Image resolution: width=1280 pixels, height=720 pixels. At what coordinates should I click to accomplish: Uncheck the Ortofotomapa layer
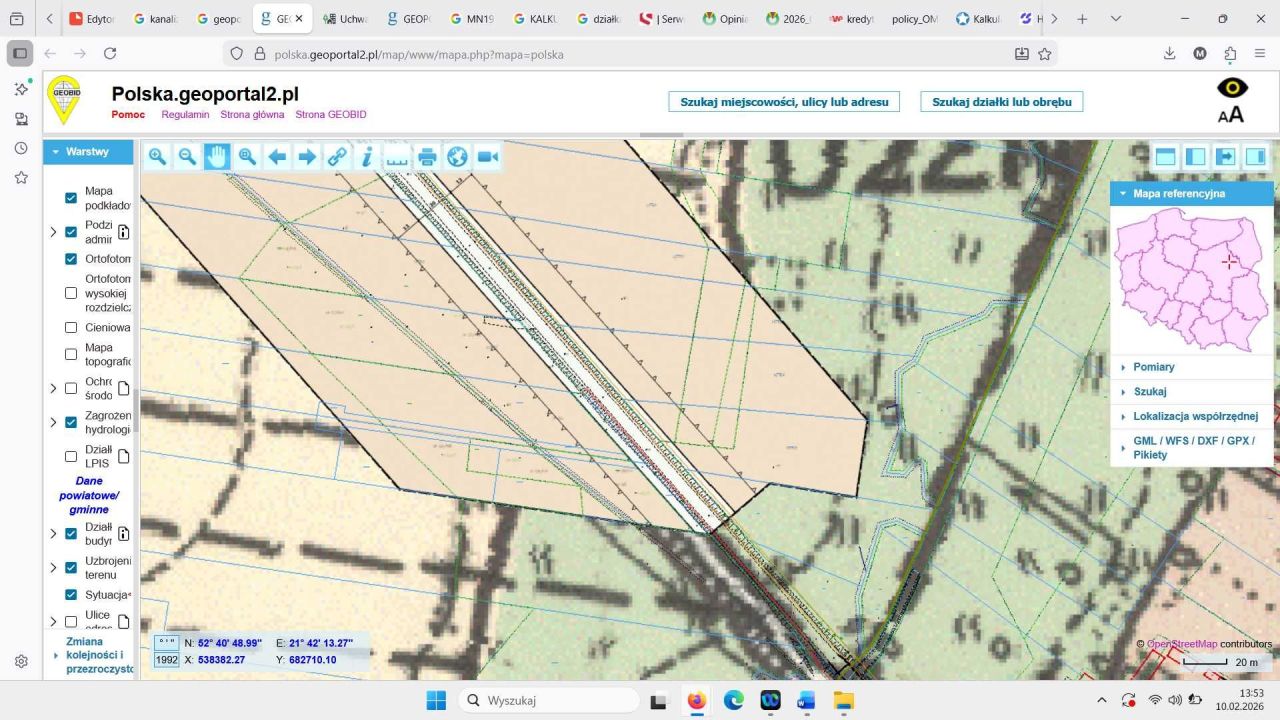pyautogui.click(x=71, y=259)
